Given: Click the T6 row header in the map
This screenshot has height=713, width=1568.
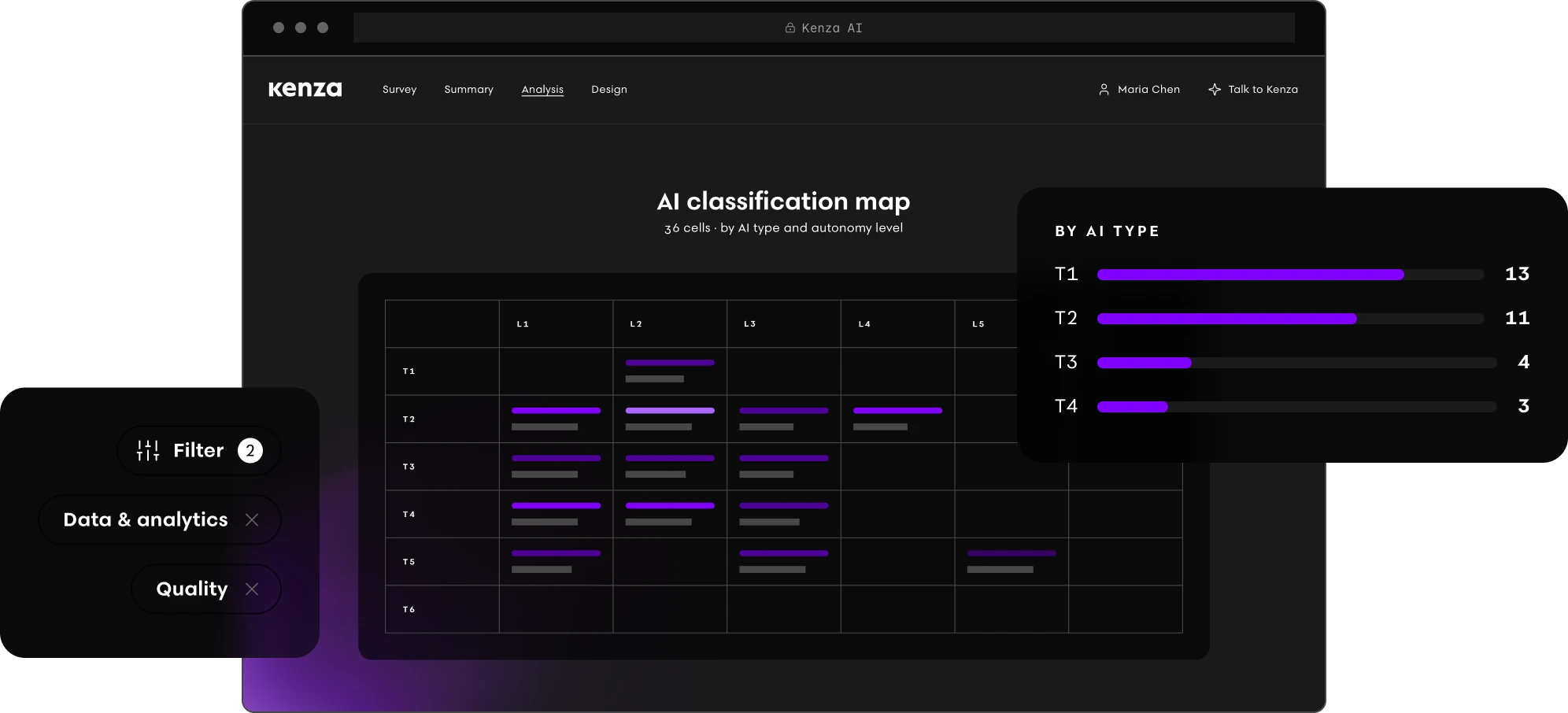Looking at the screenshot, I should 442,609.
